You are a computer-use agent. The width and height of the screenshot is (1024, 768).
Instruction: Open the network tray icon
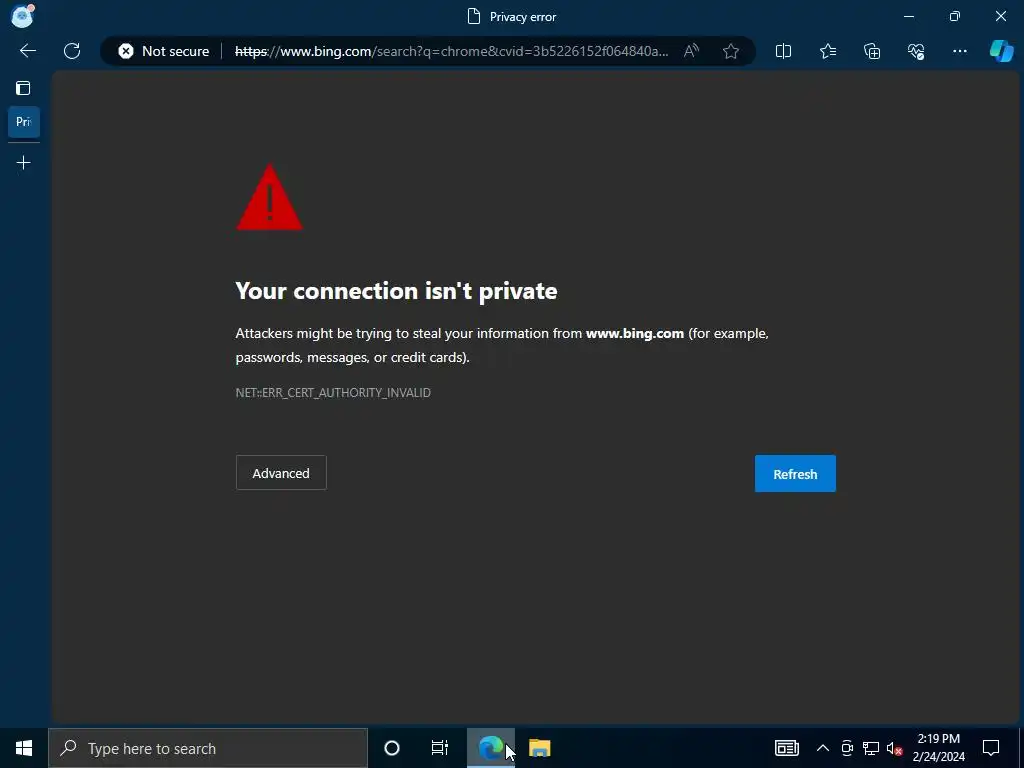pyautogui.click(x=871, y=748)
